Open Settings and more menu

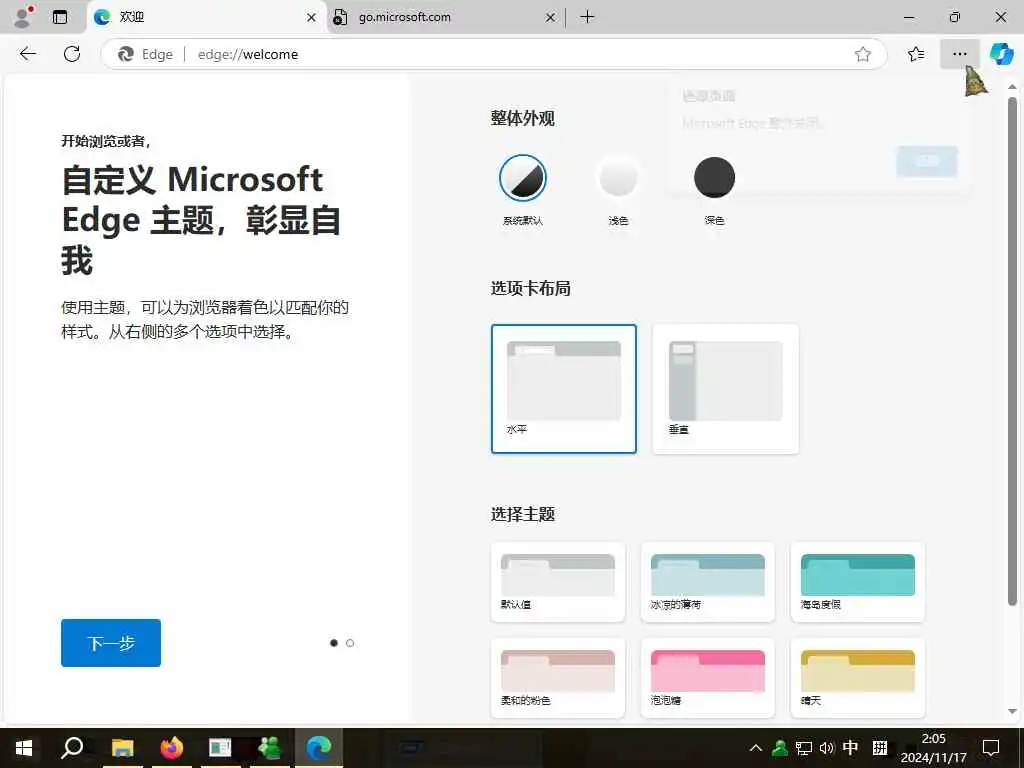click(x=959, y=54)
